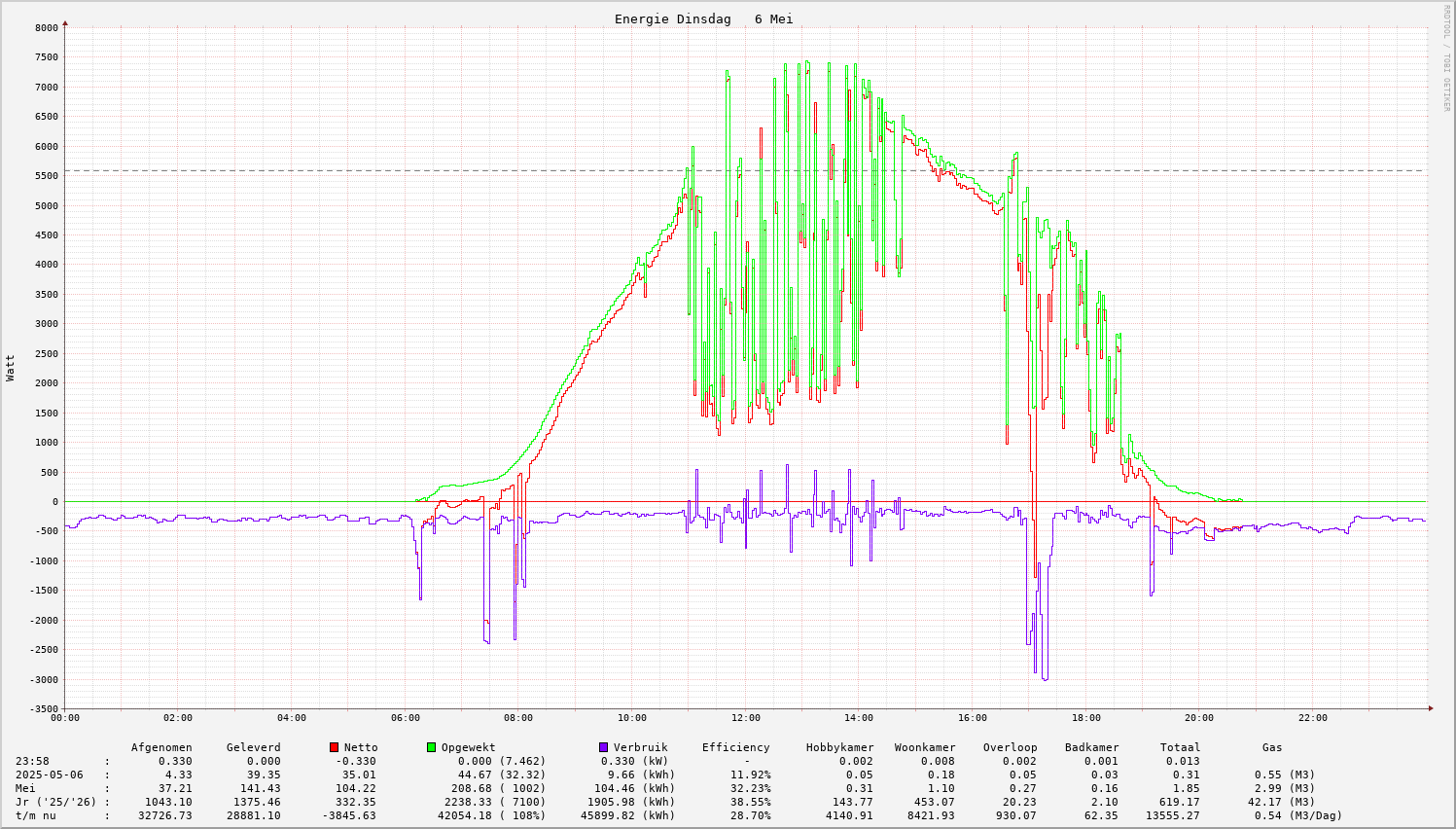1456x829 pixels.
Task: Select the 20:00 mark on the time axis
Action: point(1199,718)
